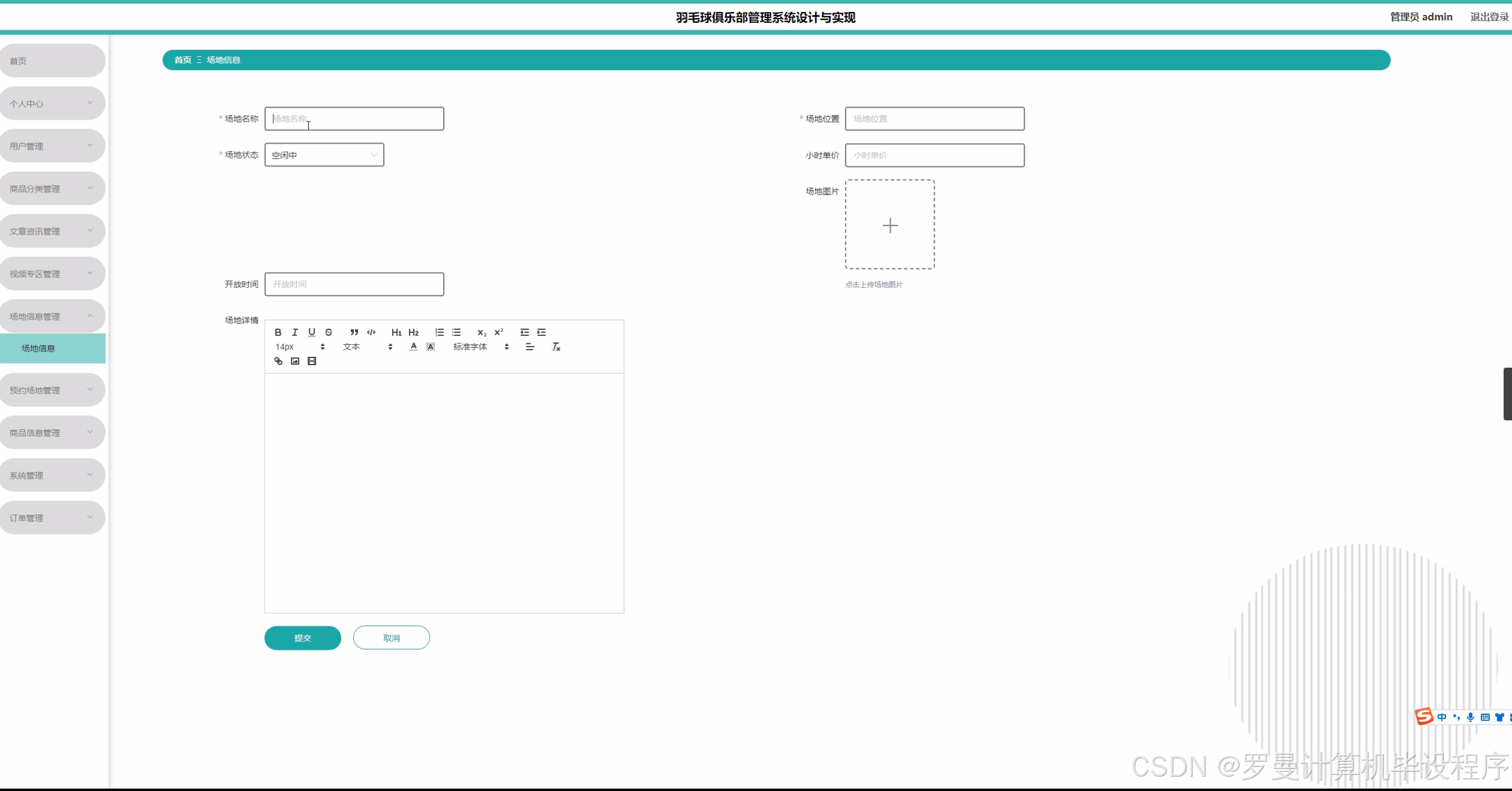Open the 标准字体 font family dropdown

(x=481, y=347)
